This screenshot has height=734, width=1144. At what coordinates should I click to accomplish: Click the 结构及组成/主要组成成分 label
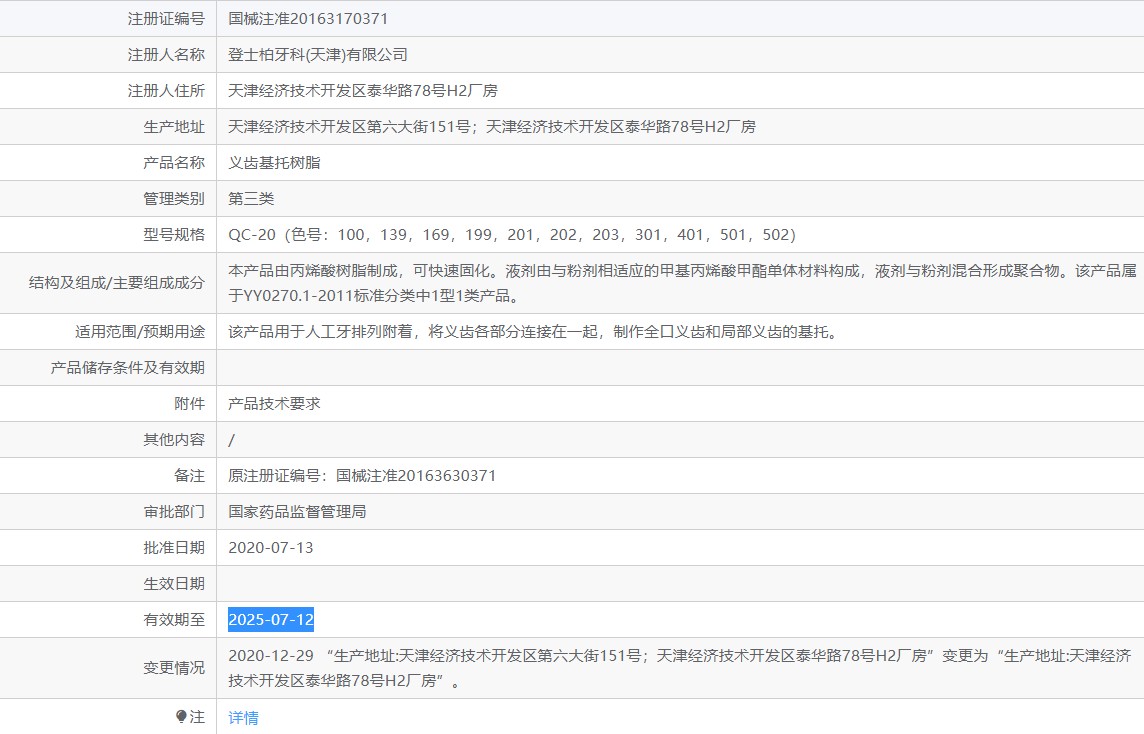tap(117, 283)
